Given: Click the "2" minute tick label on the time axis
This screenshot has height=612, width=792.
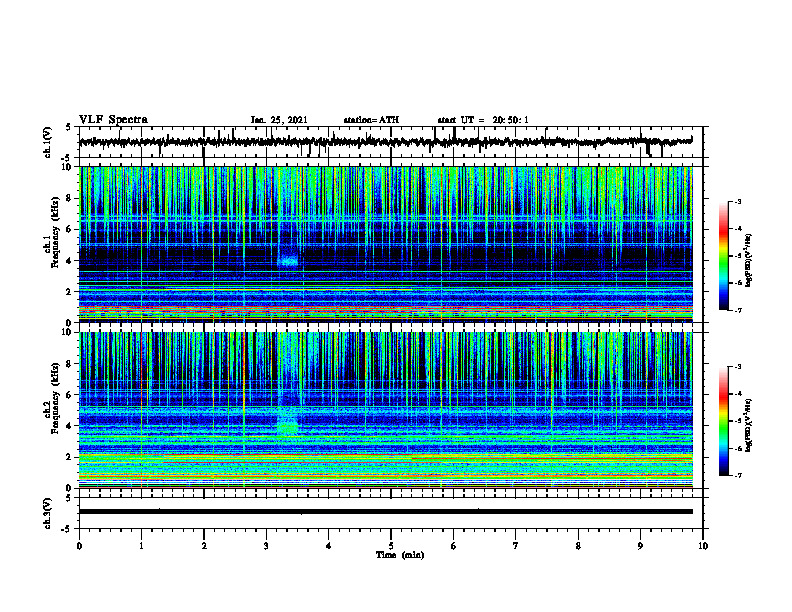Looking at the screenshot, I should click(204, 546).
